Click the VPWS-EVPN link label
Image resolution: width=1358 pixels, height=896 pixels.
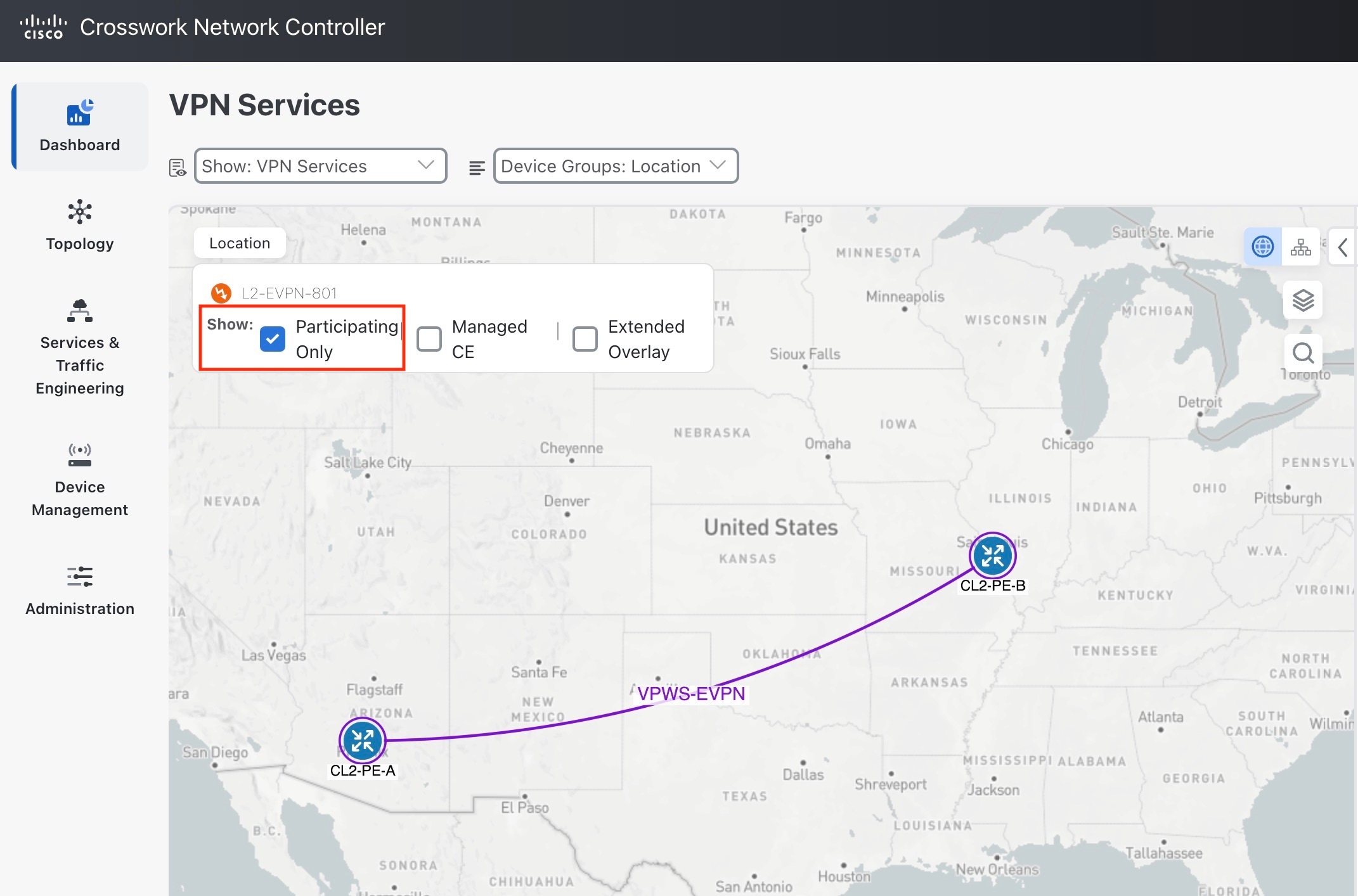coord(691,693)
